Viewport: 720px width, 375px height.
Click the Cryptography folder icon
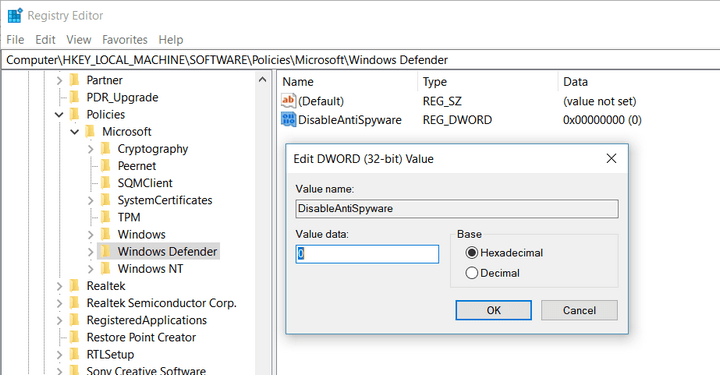click(x=106, y=149)
